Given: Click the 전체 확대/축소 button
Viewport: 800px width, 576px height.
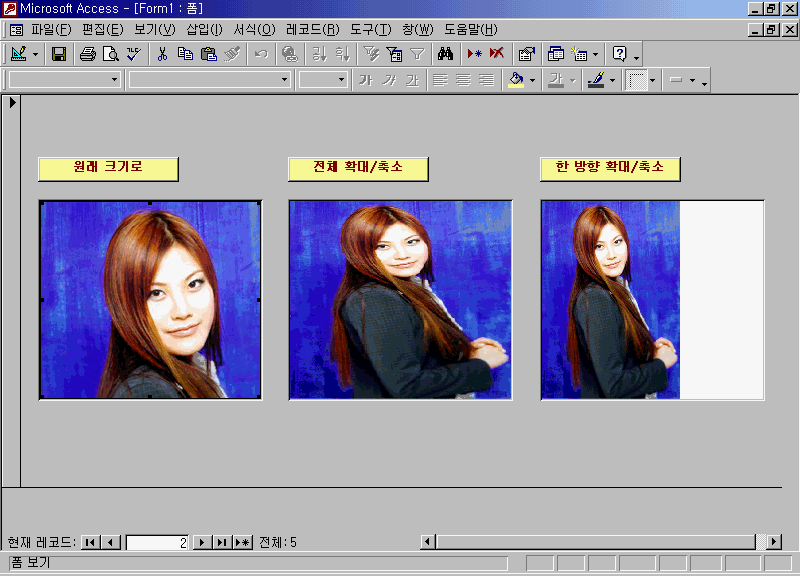Looking at the screenshot, I should [358, 169].
